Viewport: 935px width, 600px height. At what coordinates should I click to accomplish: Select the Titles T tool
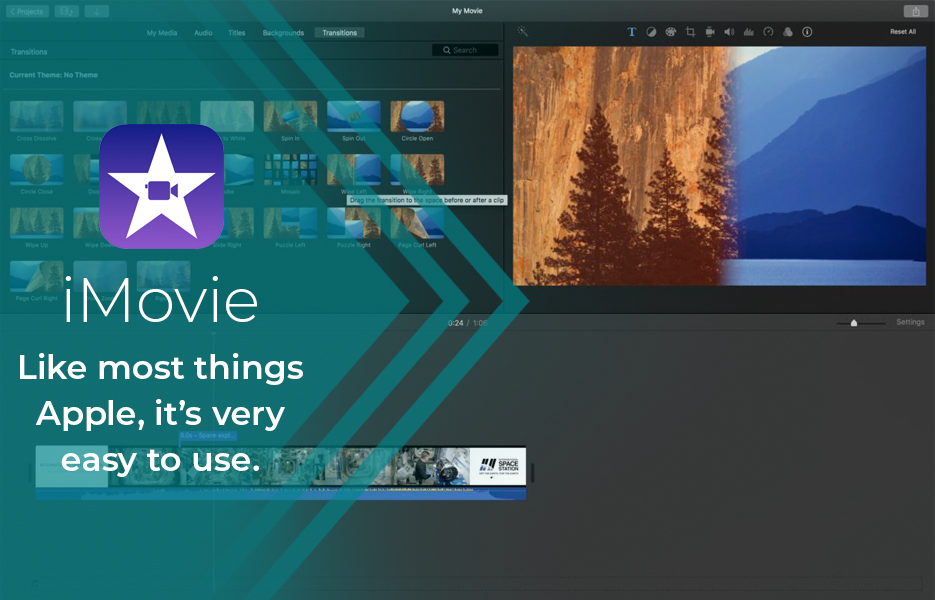pos(631,32)
